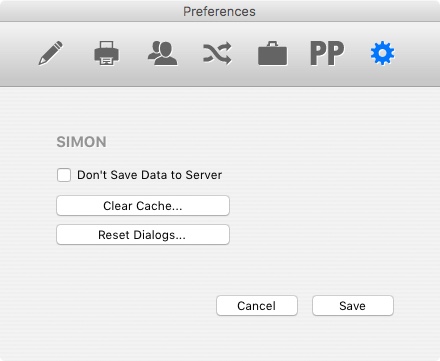This screenshot has width=440, height=361.
Task: Show the randomize arrows tab settings
Action: coord(217,53)
